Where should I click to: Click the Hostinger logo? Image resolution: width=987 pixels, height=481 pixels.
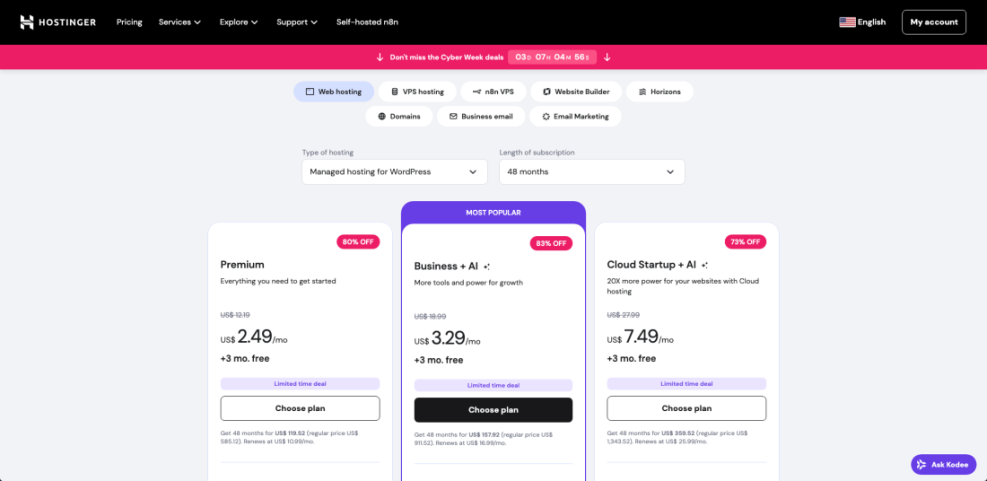point(58,22)
